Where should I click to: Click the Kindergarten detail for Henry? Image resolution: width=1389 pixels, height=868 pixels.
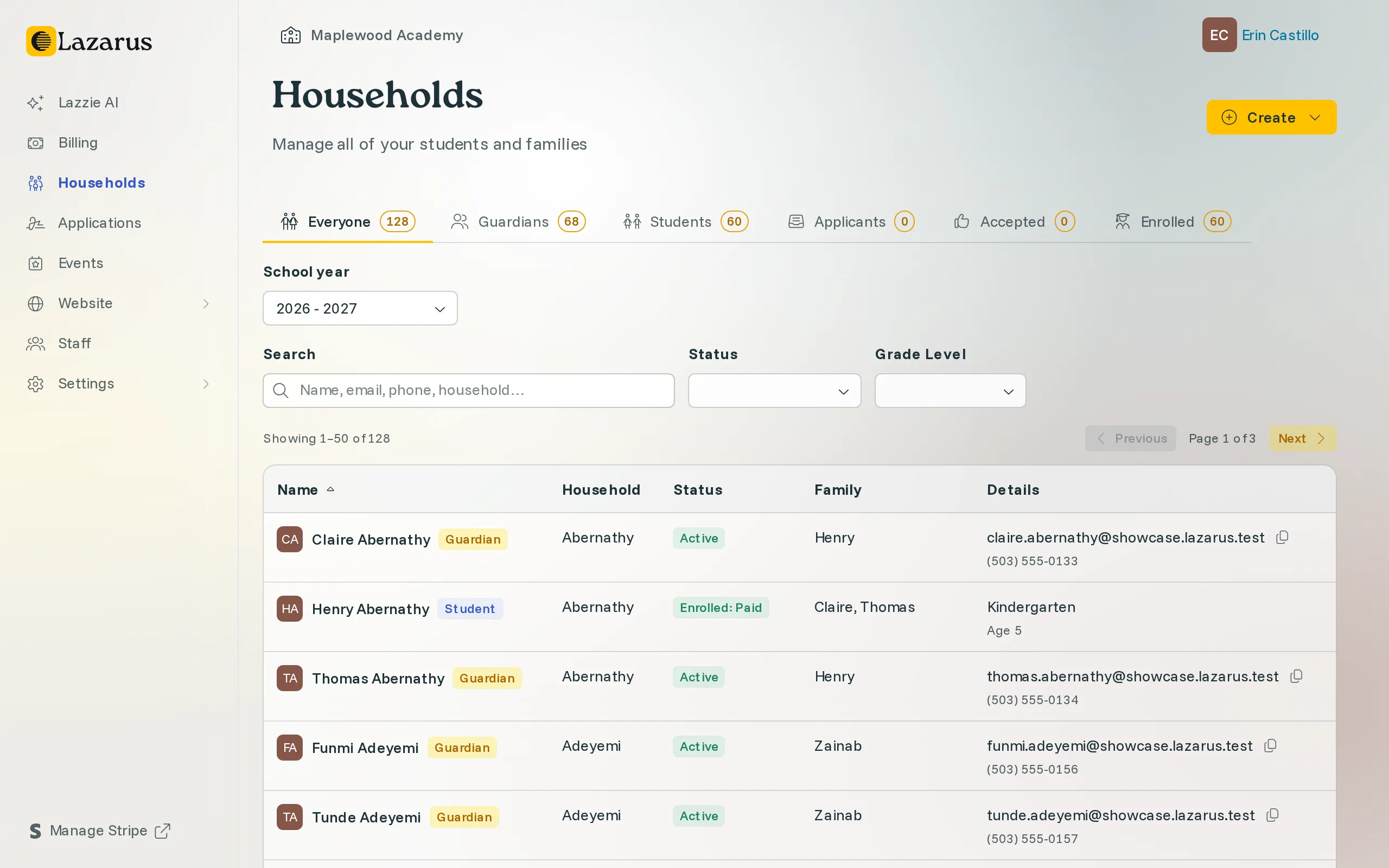(x=1031, y=607)
